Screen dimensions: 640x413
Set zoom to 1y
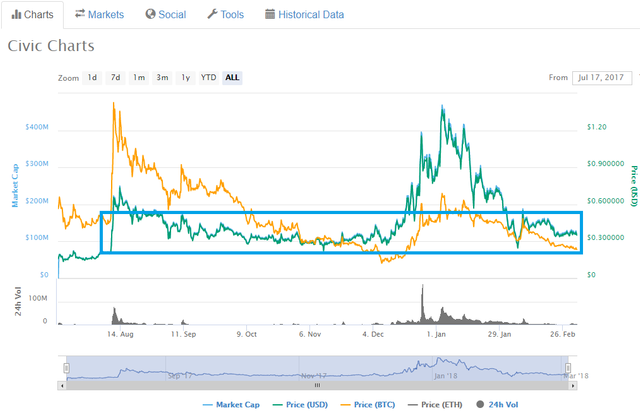[185, 78]
